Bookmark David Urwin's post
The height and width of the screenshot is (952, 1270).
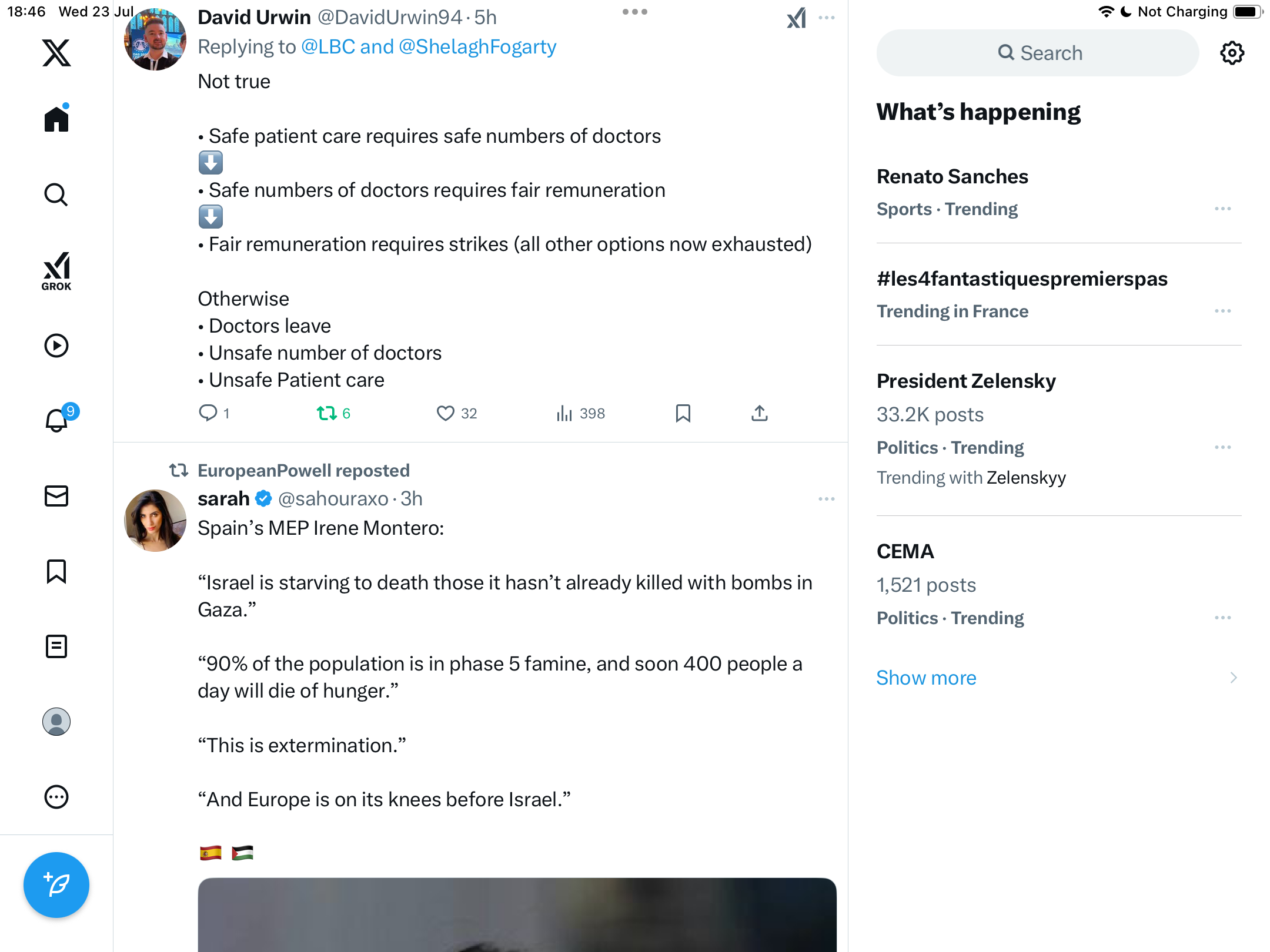[683, 414]
